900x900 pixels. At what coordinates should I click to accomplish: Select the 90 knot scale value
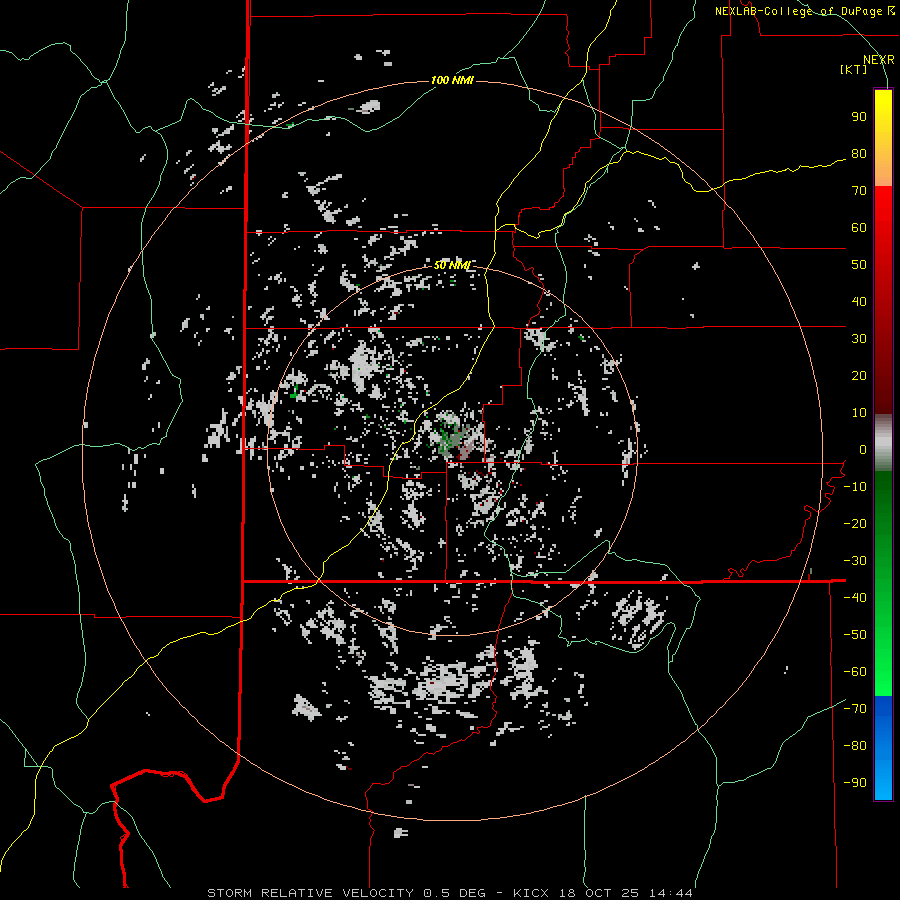pyautogui.click(x=859, y=117)
